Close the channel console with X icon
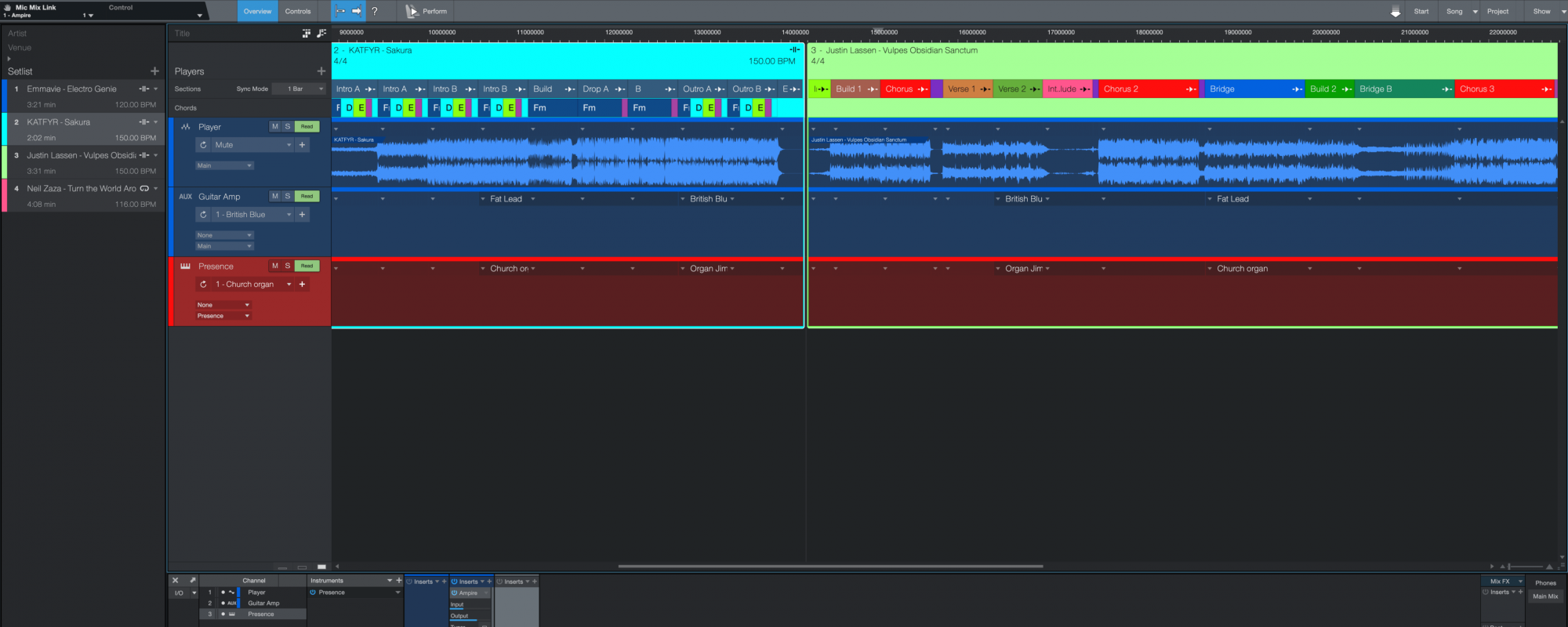 coord(176,581)
